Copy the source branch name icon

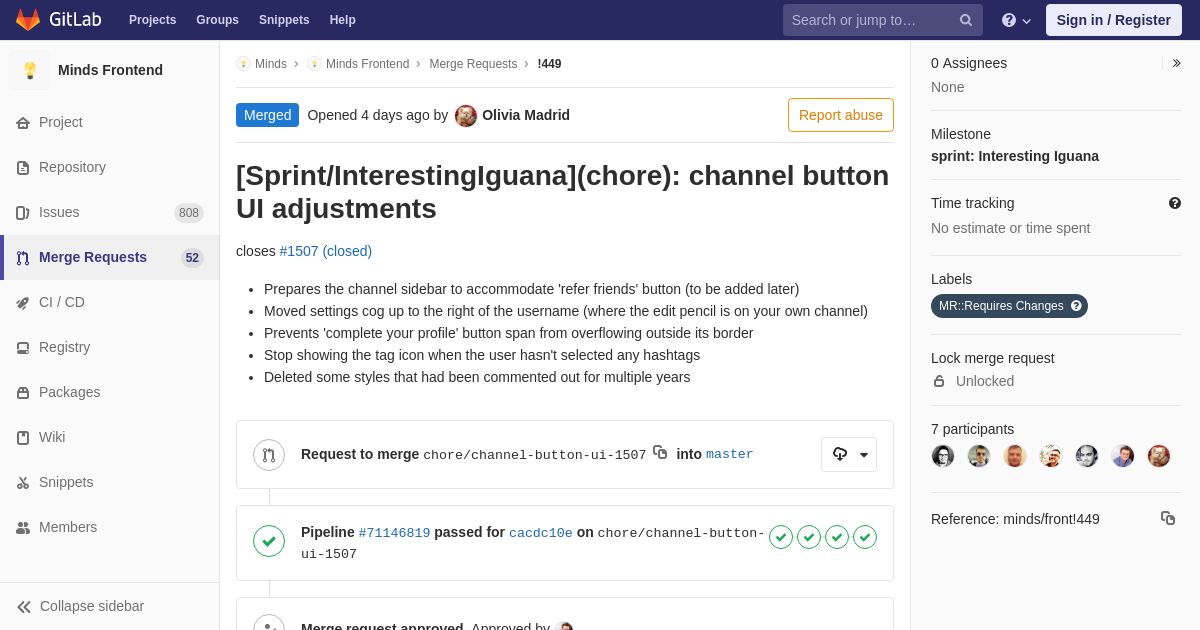click(x=660, y=453)
